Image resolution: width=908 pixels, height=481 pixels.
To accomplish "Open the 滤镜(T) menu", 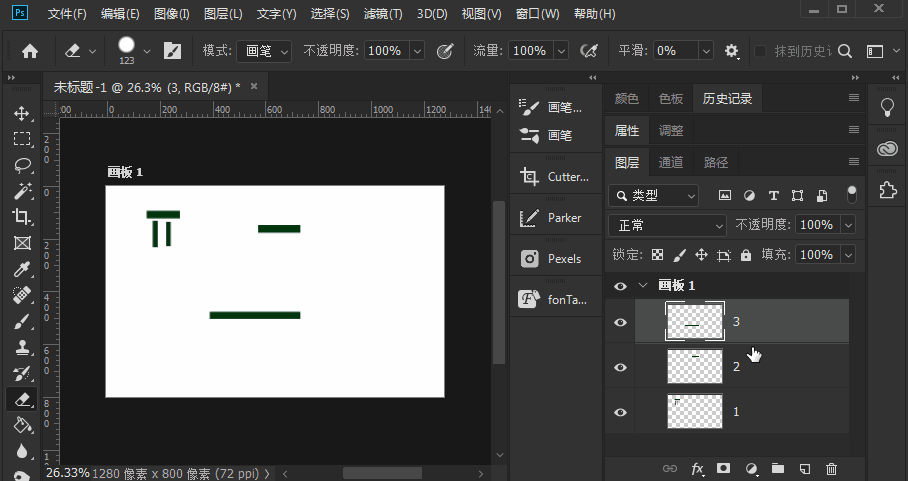I will coord(383,13).
